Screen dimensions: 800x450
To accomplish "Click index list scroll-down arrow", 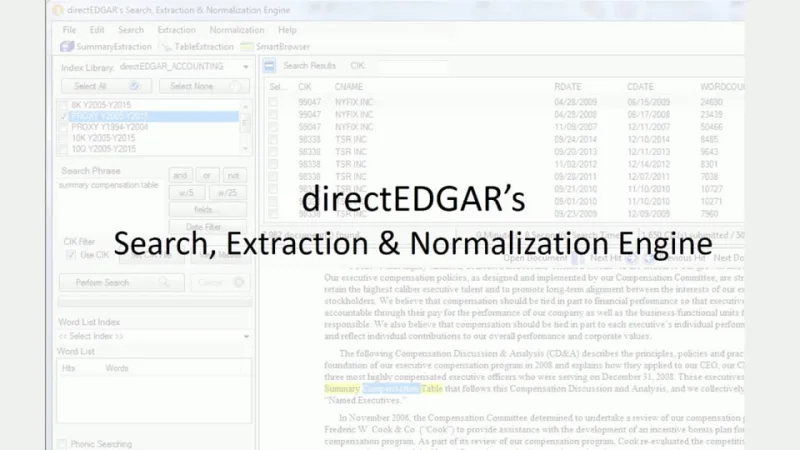I will pyautogui.click(x=245, y=148).
